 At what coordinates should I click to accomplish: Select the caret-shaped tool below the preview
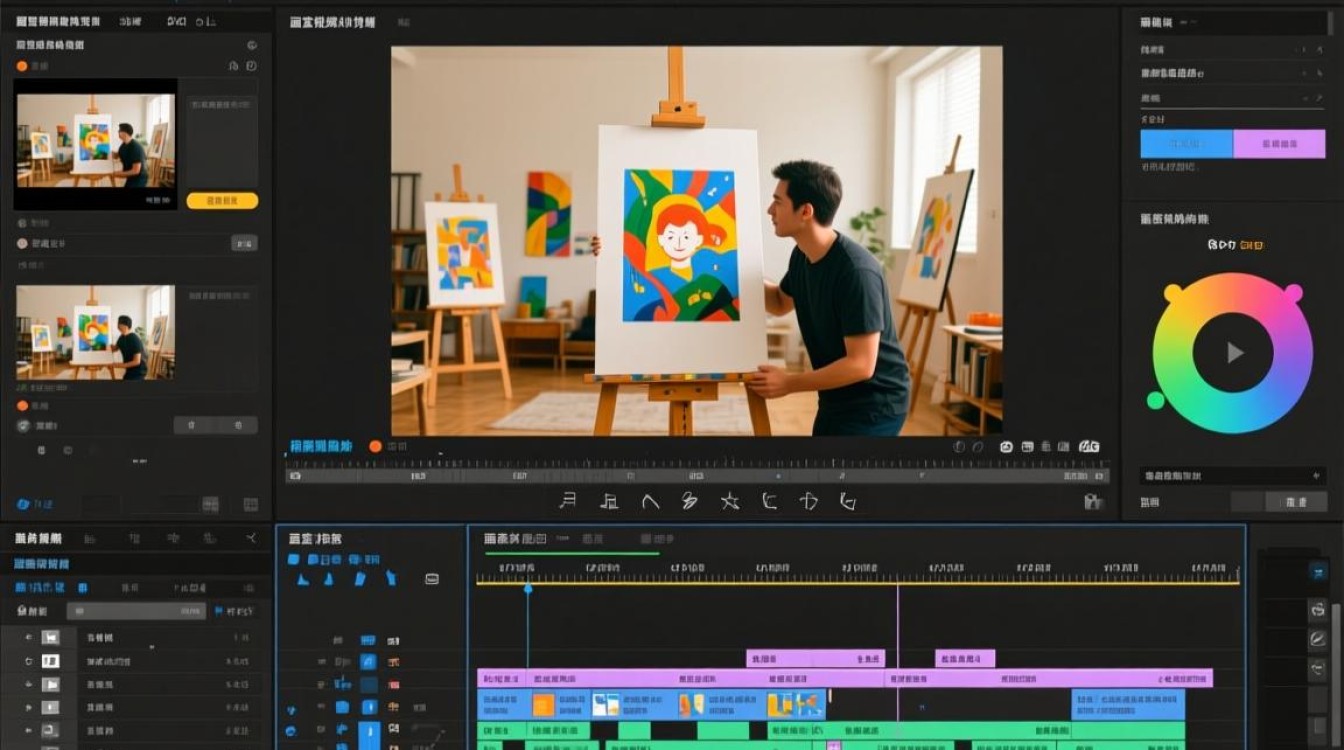(650, 501)
